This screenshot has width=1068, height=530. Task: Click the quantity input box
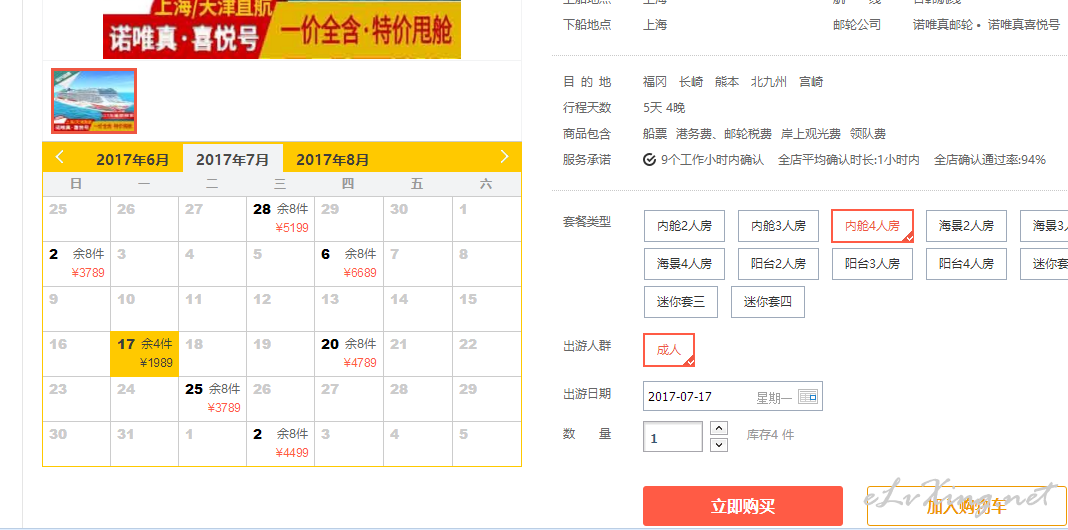[673, 437]
